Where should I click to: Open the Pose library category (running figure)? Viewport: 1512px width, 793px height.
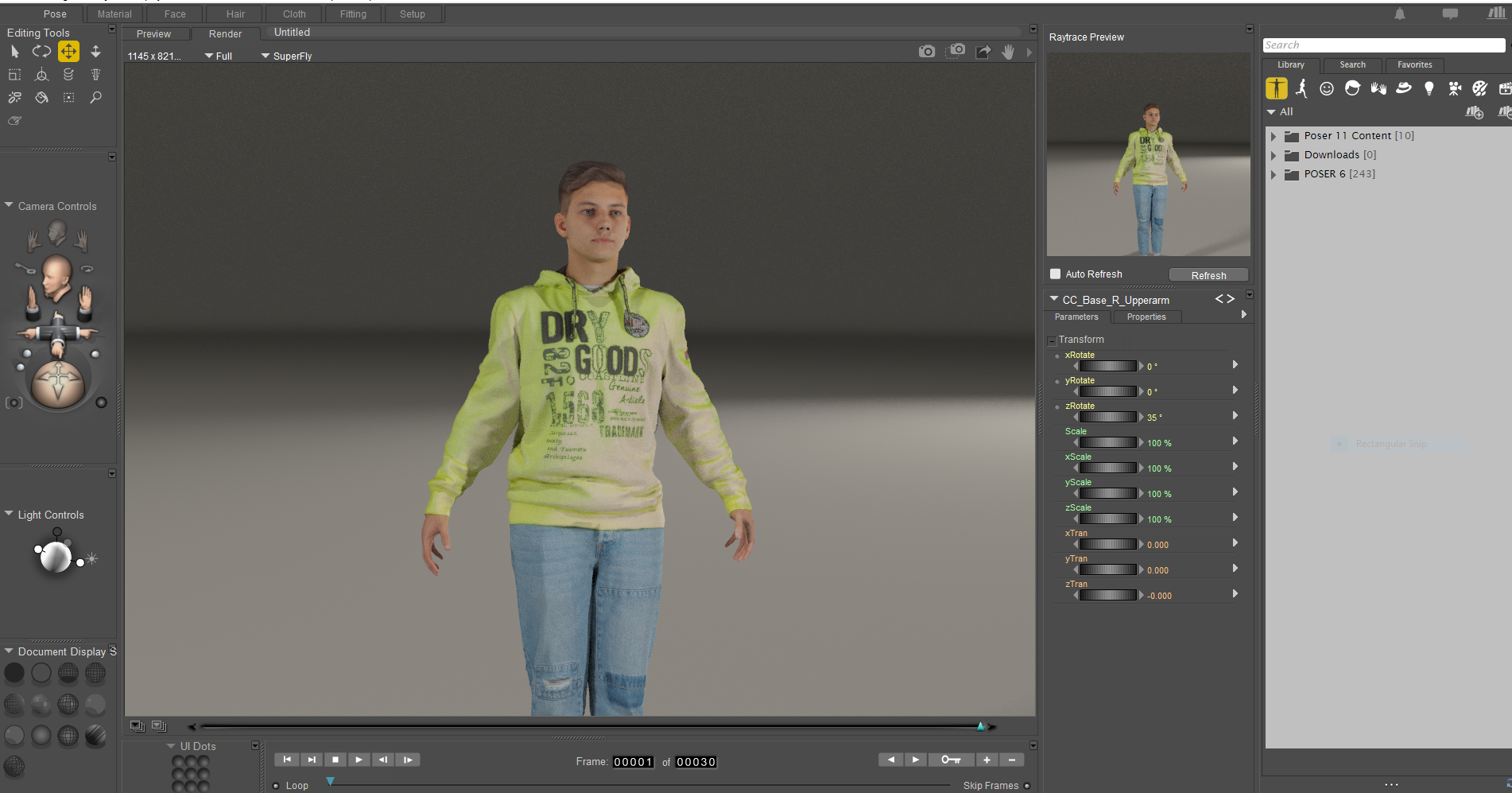pos(1301,88)
